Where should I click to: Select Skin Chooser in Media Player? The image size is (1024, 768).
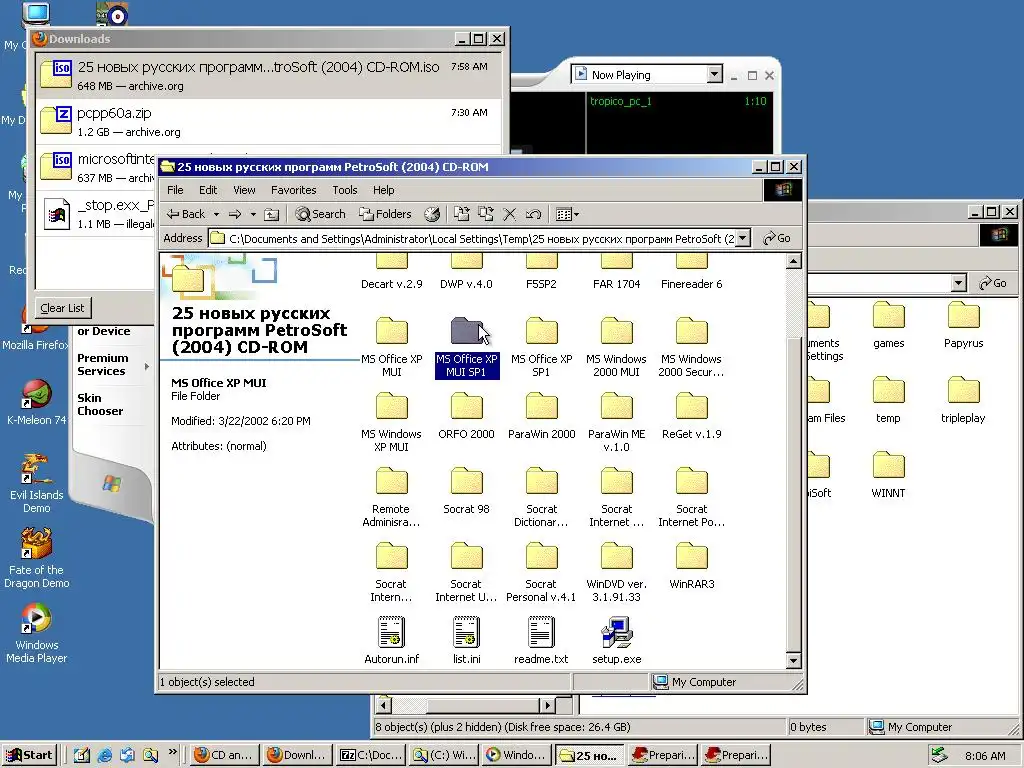click(x=100, y=404)
